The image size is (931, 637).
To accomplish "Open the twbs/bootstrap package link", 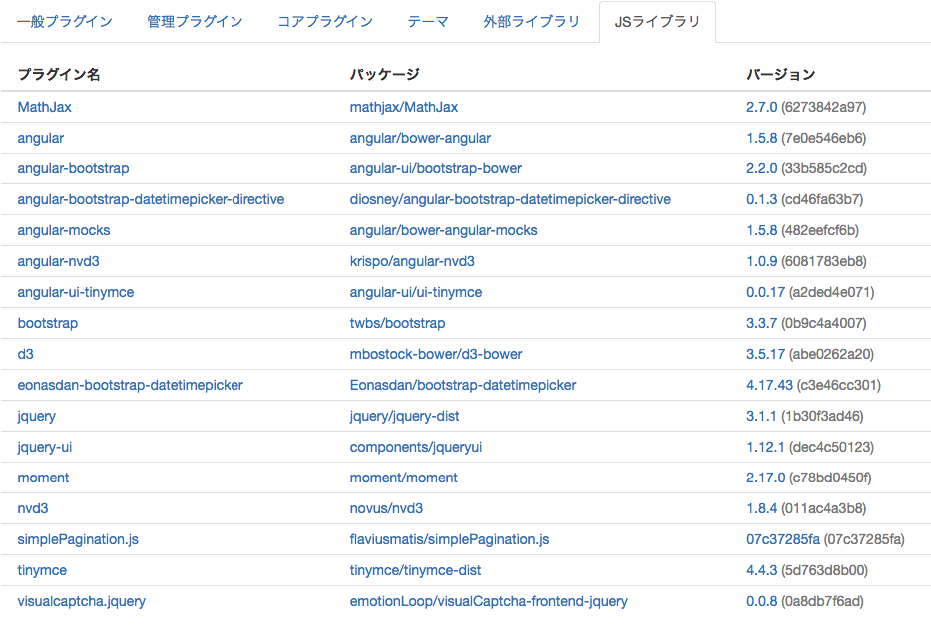I will [x=397, y=324].
